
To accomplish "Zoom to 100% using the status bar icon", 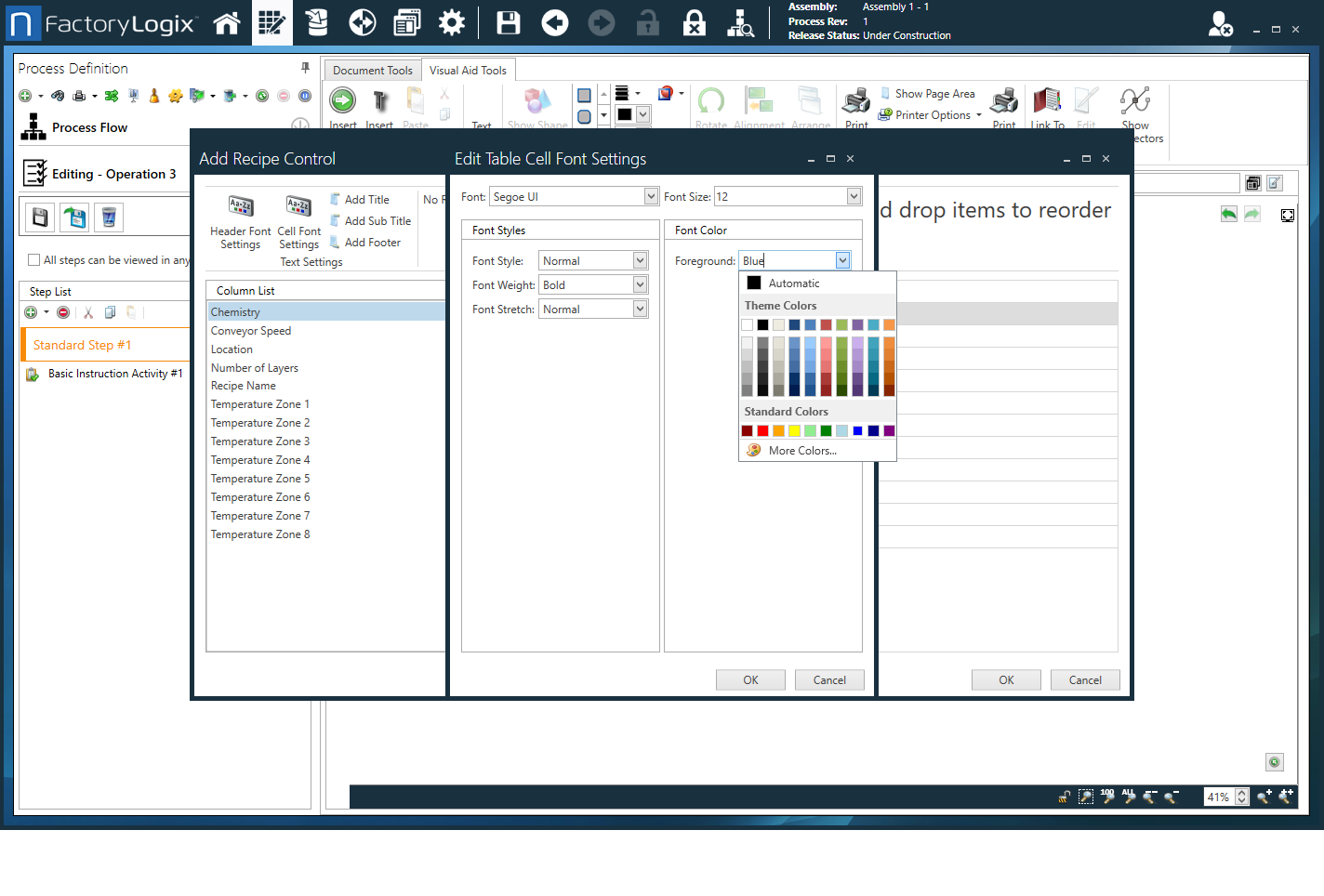I will (1106, 797).
